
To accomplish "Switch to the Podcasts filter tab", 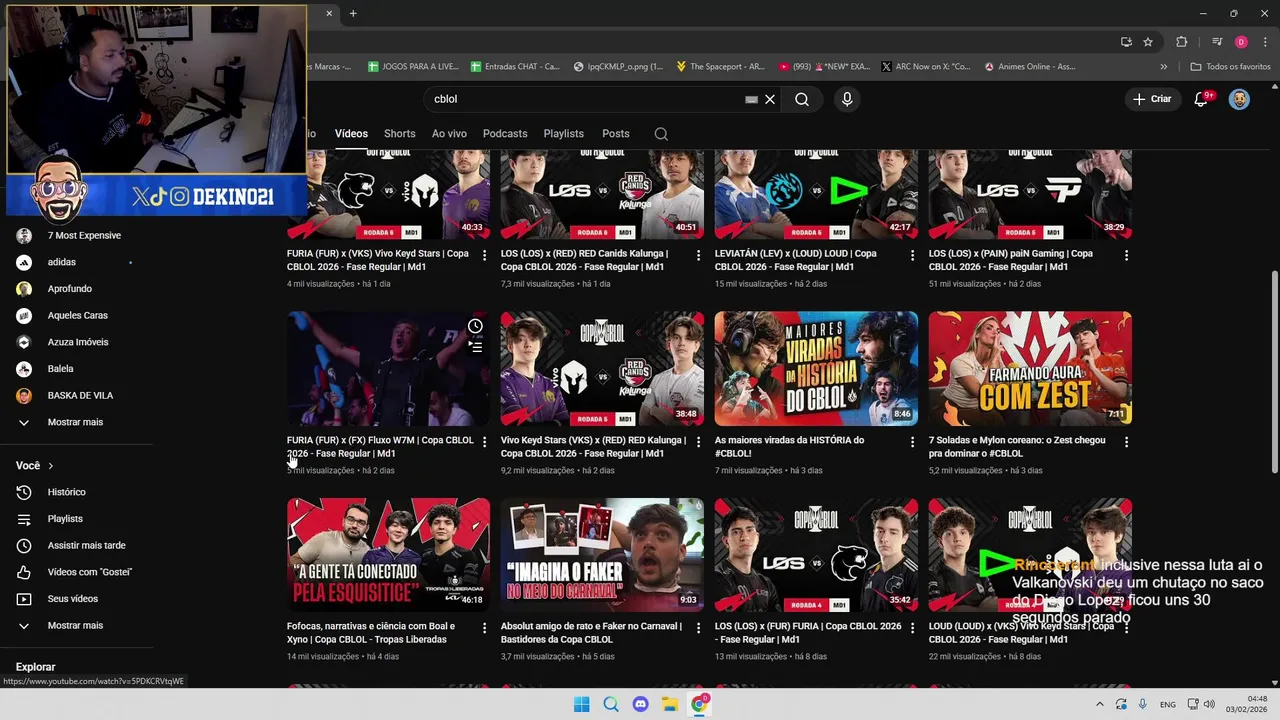I will point(505,134).
